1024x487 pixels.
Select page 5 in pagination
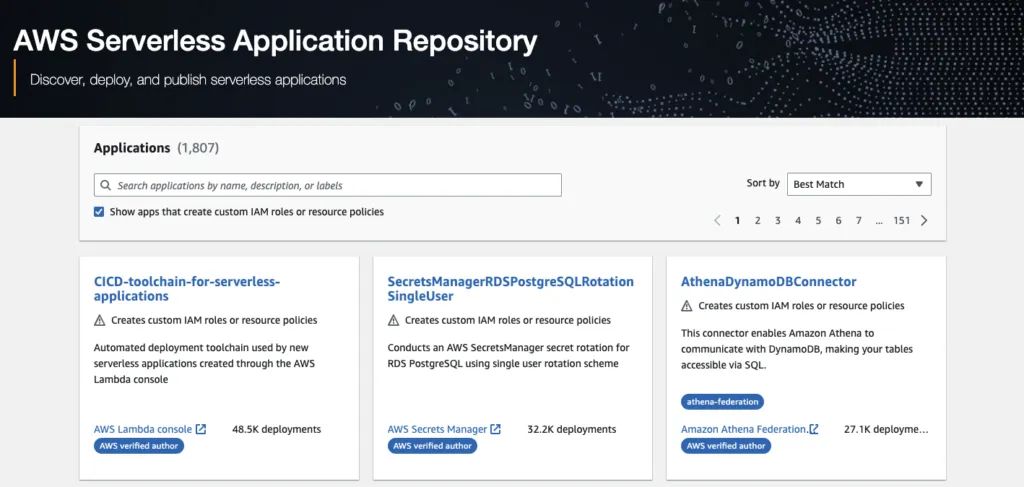pyautogui.click(x=818, y=221)
